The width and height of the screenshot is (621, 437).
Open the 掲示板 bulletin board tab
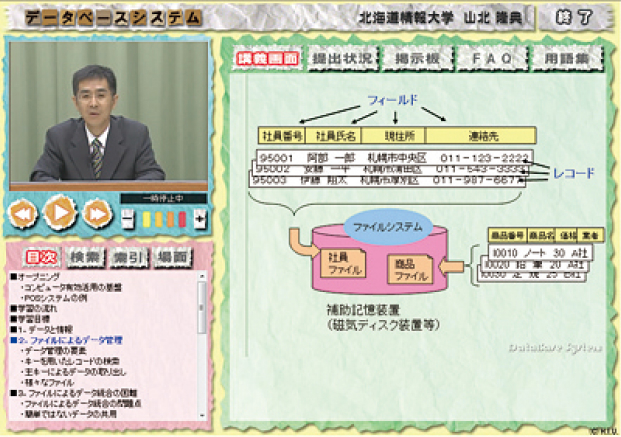click(x=417, y=59)
